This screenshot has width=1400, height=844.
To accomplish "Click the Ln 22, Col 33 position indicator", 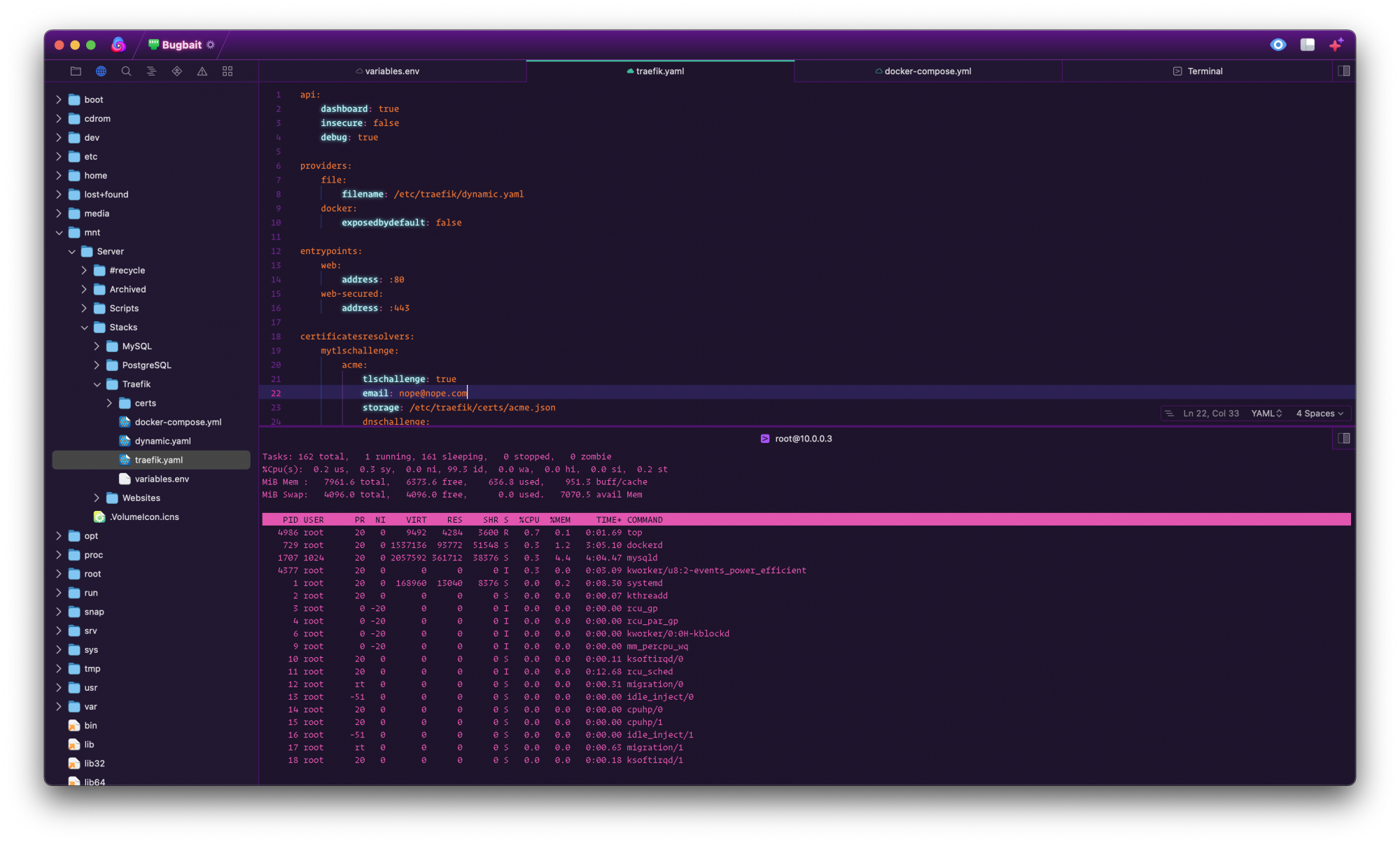I will point(1211,414).
